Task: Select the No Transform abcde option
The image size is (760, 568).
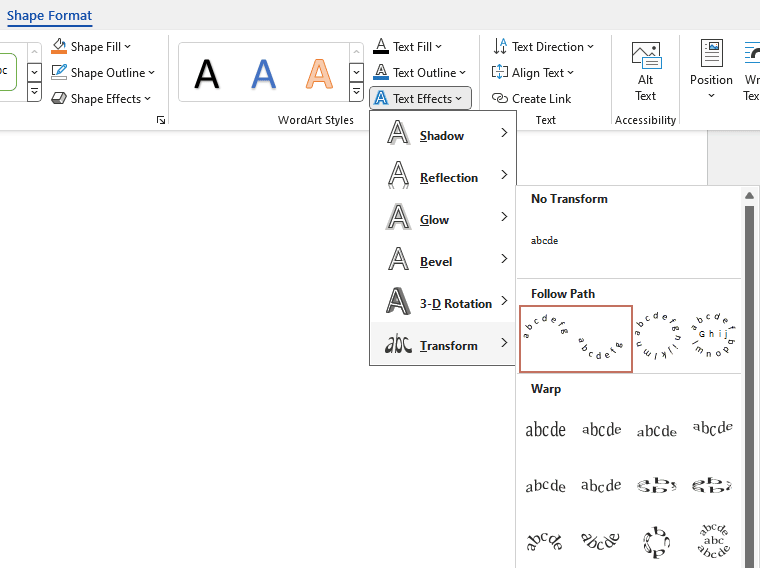Action: 545,240
